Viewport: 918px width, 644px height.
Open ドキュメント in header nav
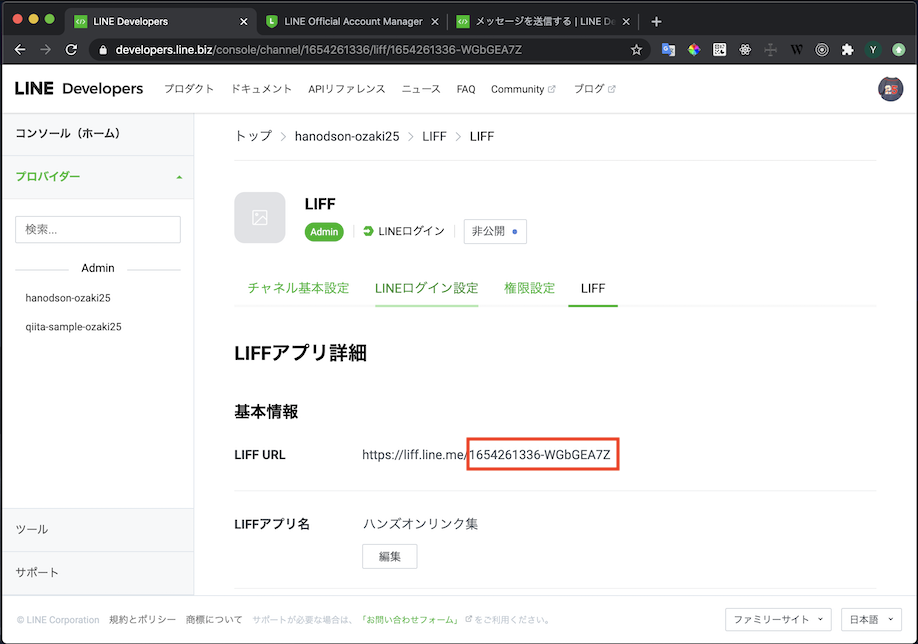(x=261, y=89)
